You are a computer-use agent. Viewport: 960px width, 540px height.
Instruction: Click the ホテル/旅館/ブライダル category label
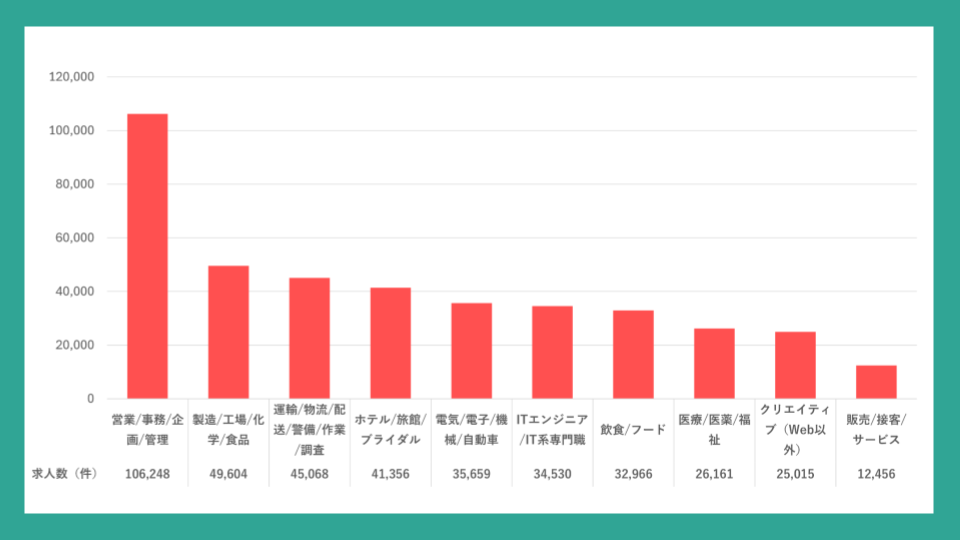(x=391, y=429)
